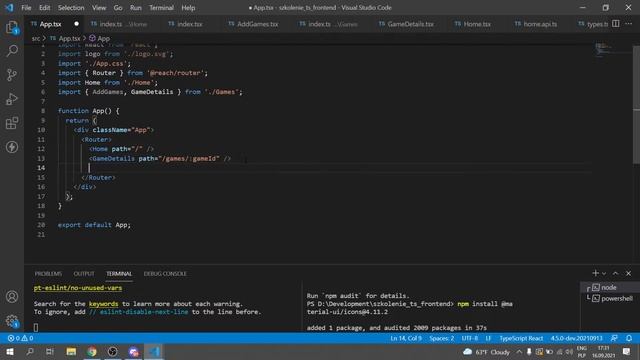Open the Help menu

tap(188, 8)
